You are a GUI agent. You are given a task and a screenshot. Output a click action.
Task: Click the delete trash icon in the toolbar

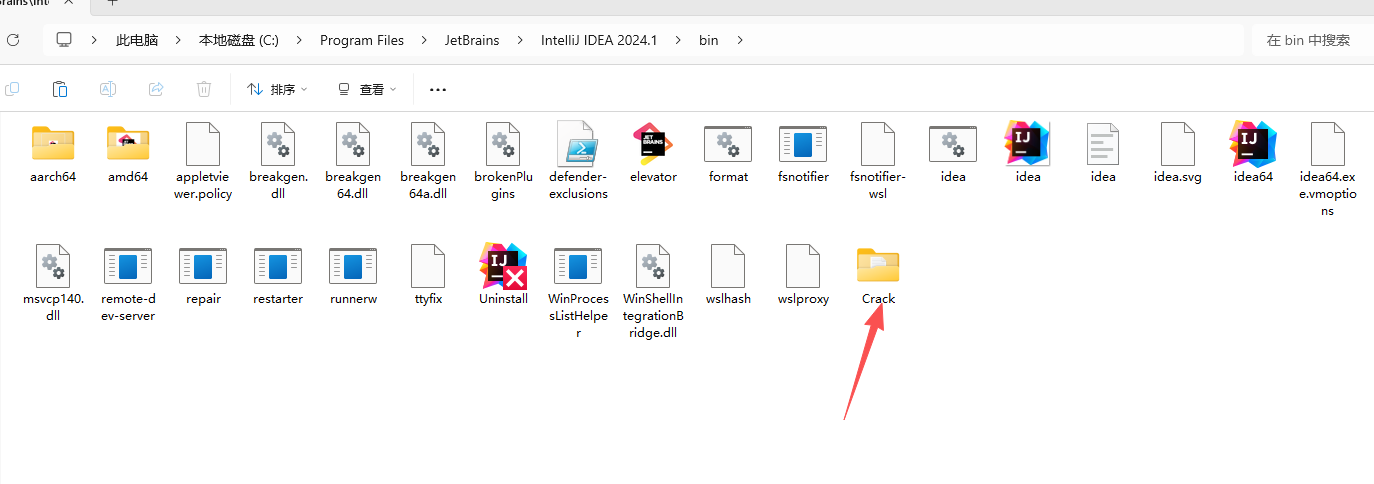coord(204,89)
